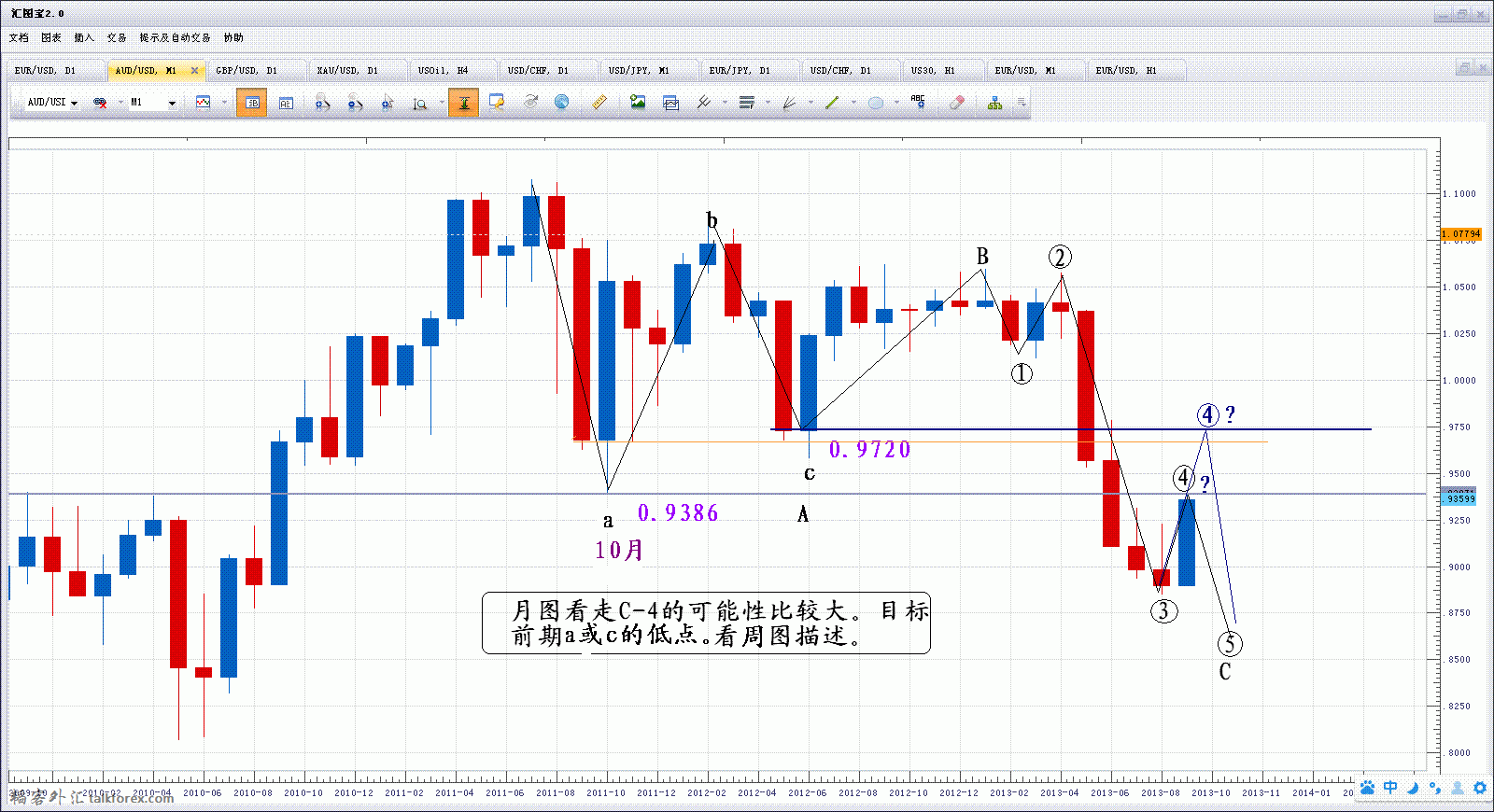Switch to the EUR/USD, H1 tab
The width and height of the screenshot is (1494, 812).
[1135, 71]
